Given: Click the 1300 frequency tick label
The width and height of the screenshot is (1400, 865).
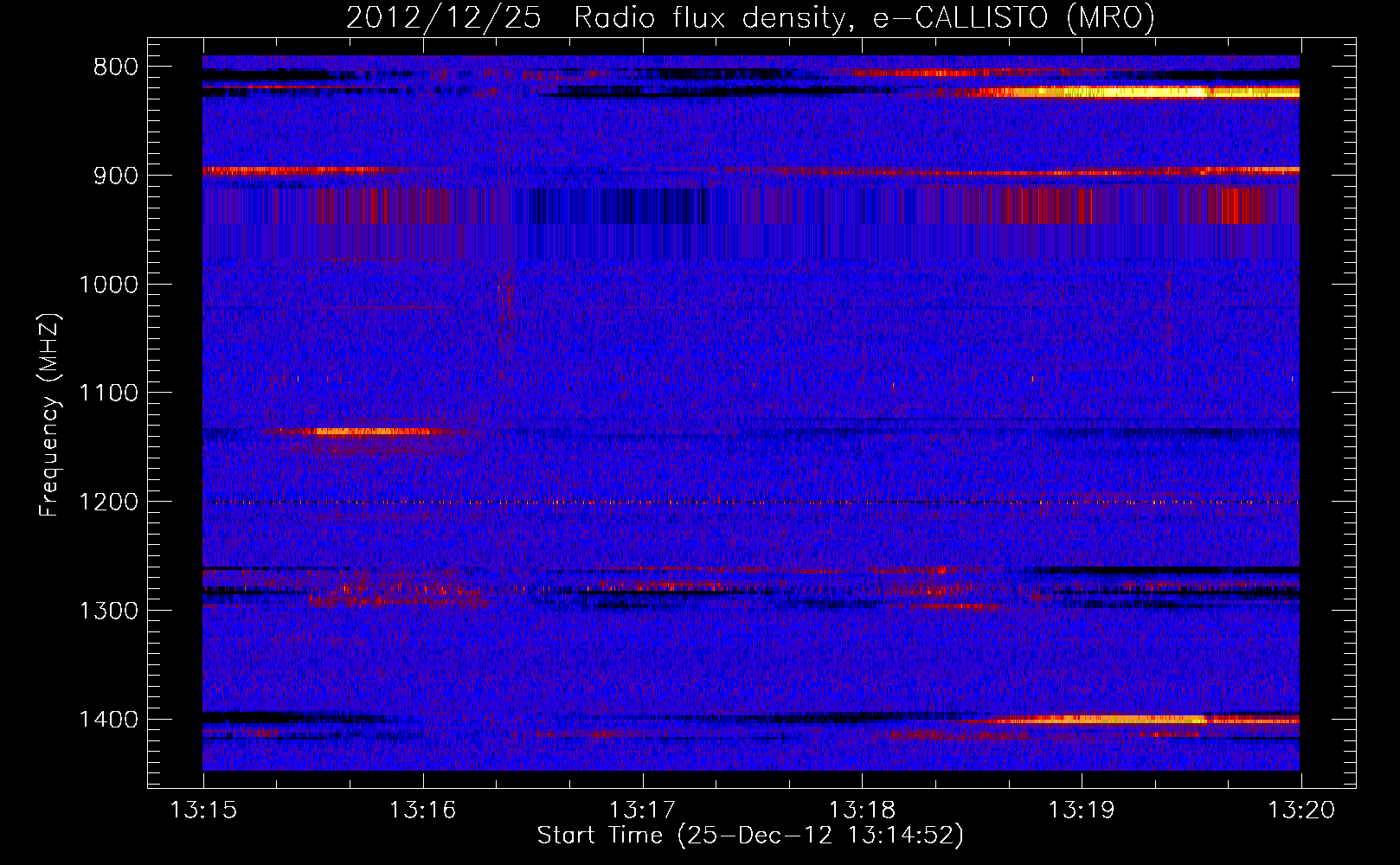Looking at the screenshot, I should click(x=108, y=612).
